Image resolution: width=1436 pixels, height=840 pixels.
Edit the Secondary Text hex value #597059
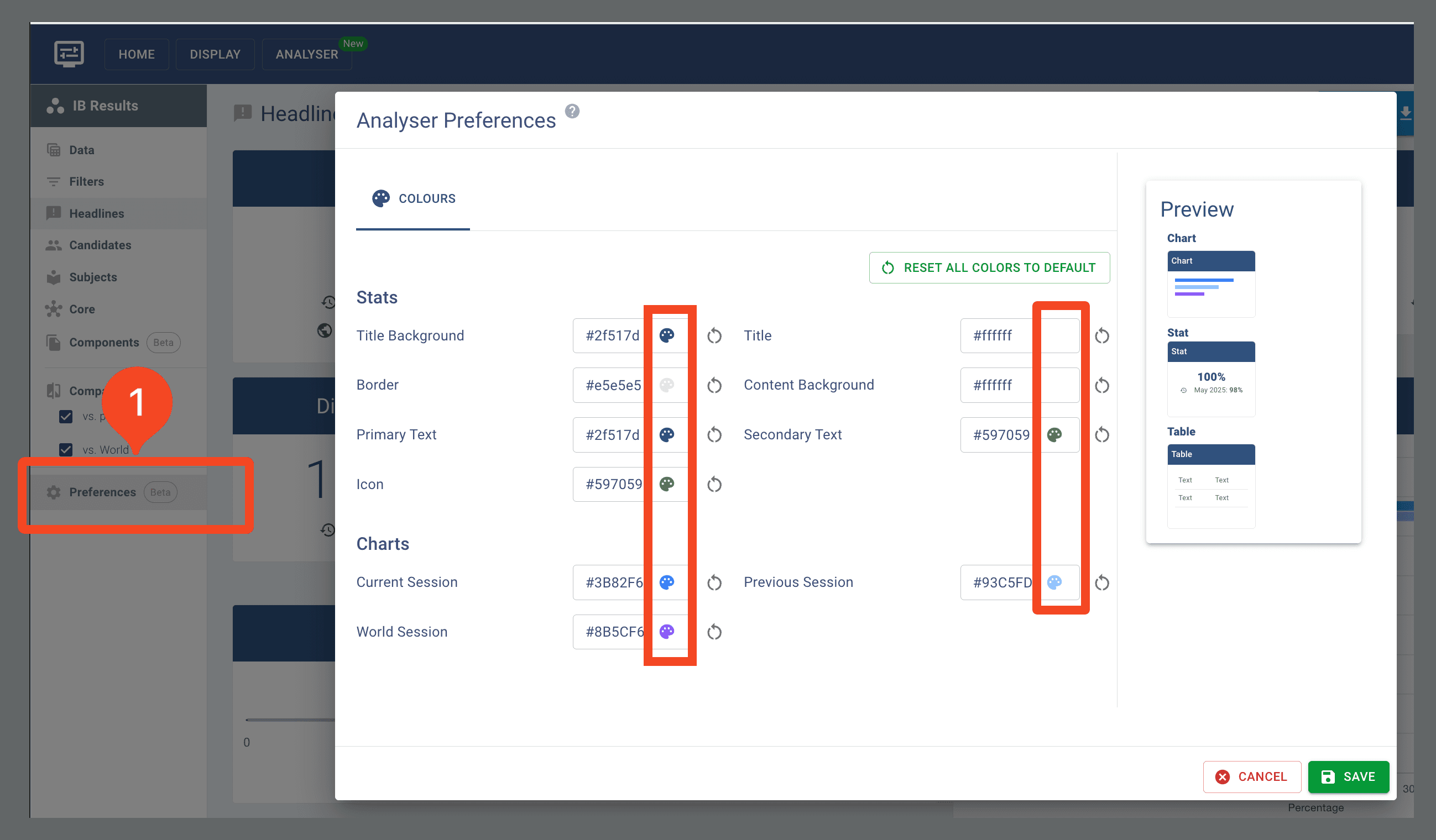tap(1001, 434)
